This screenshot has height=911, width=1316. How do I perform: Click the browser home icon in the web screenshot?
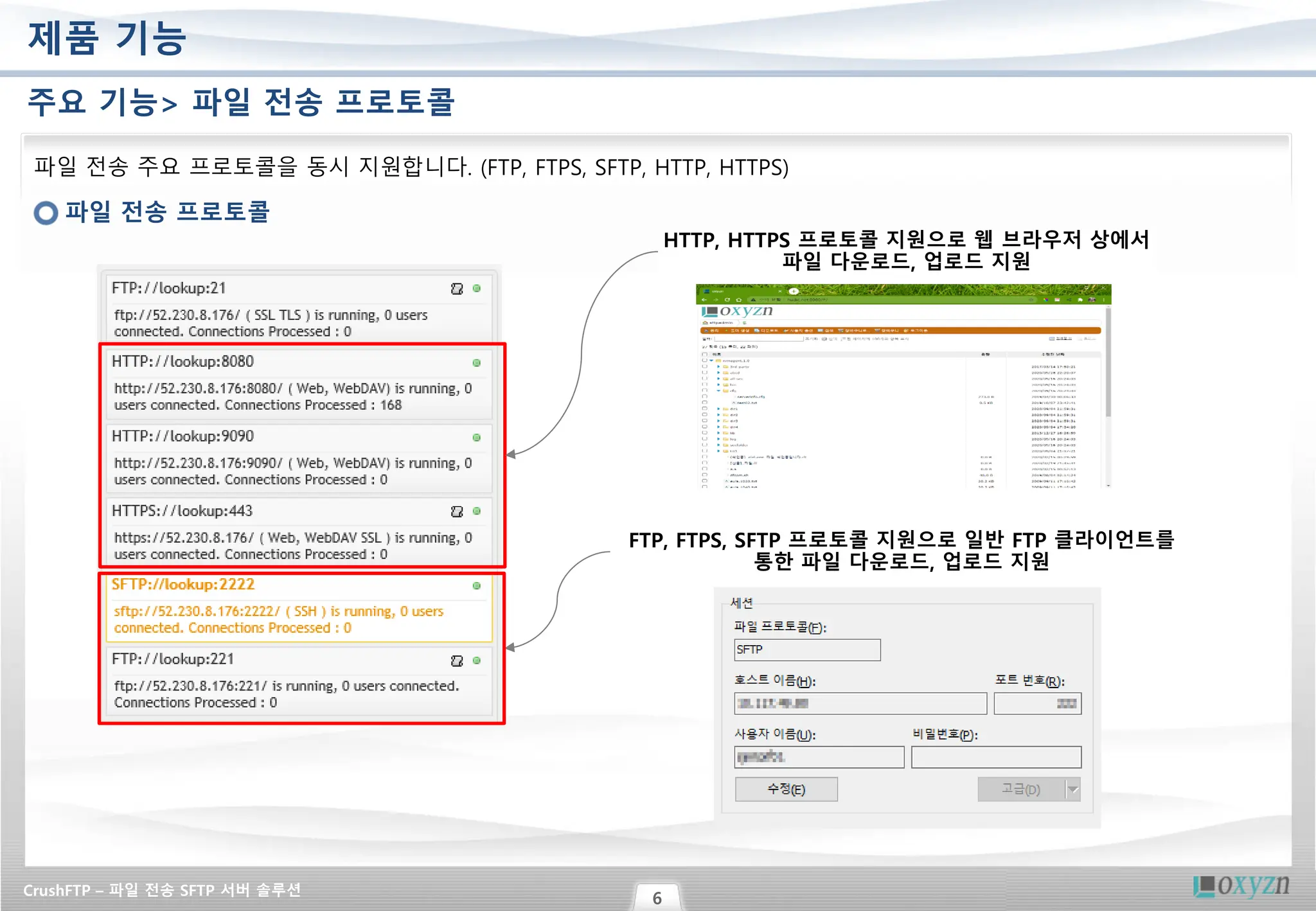click(739, 300)
